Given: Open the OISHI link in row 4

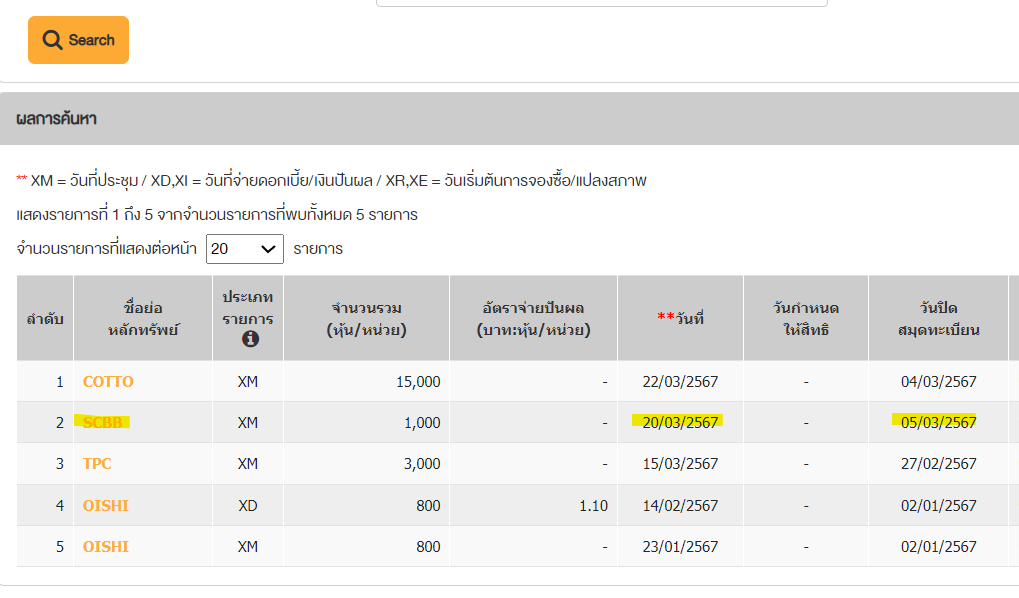Looking at the screenshot, I should (105, 505).
